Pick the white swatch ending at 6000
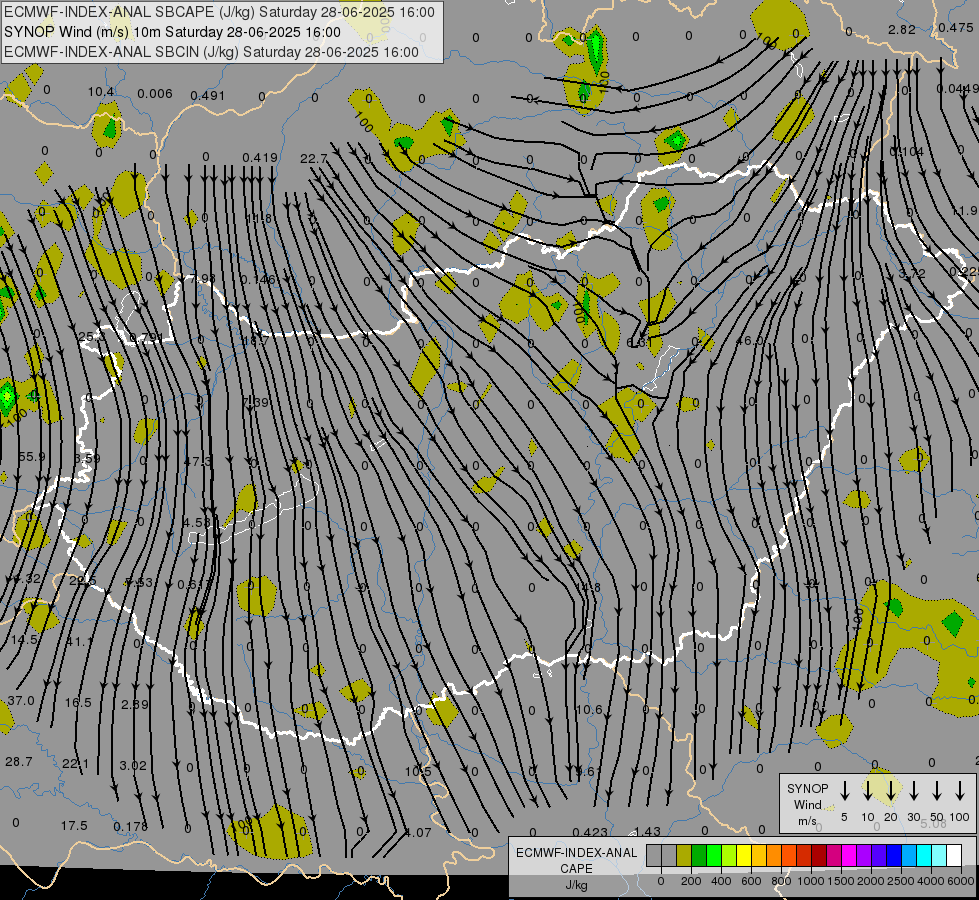Image resolution: width=979 pixels, height=900 pixels. pos(954,856)
